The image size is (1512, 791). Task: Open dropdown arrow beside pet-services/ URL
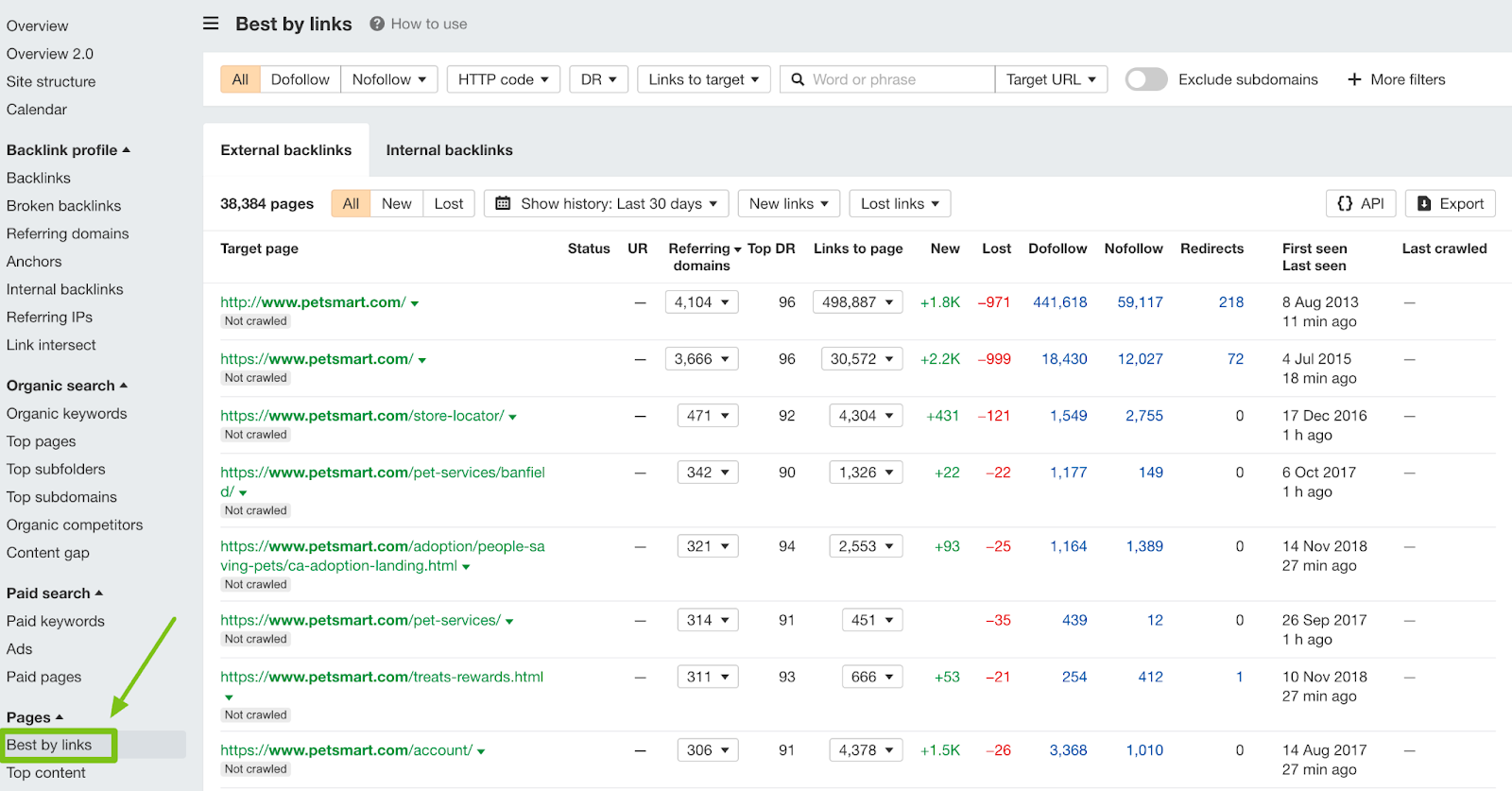click(509, 622)
